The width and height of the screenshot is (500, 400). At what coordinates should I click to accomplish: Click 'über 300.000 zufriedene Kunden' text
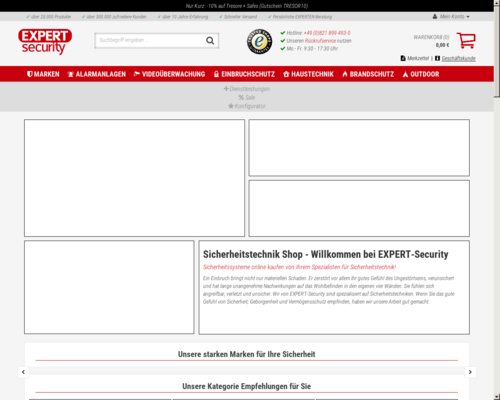coord(116,17)
